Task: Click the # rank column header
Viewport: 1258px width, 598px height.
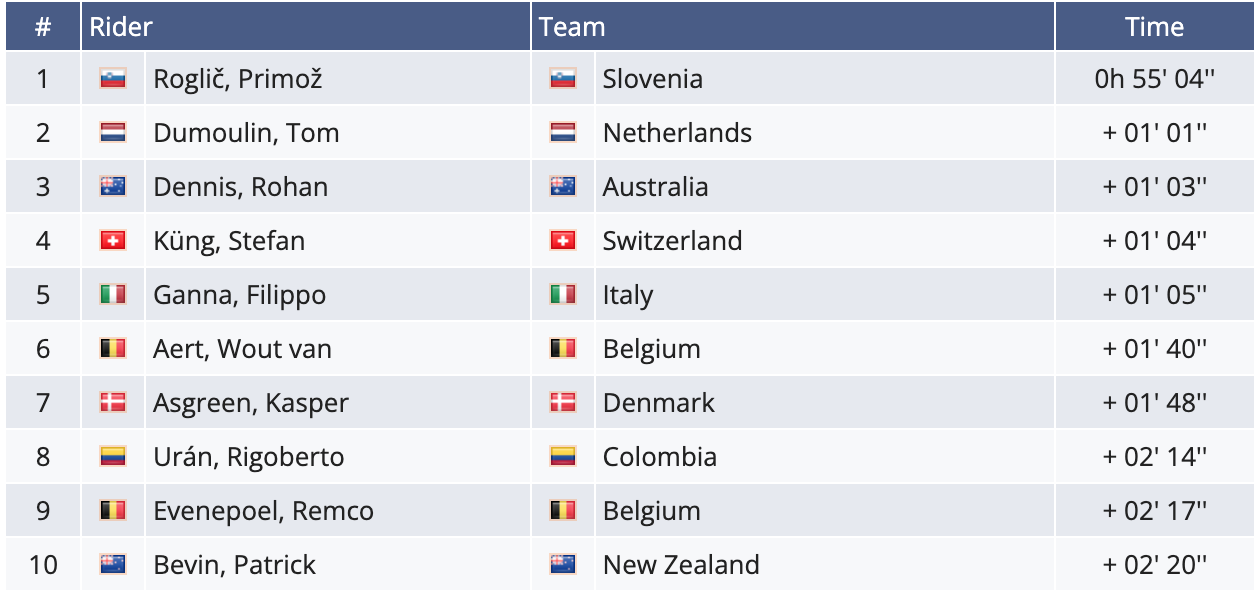Action: pos(43,27)
